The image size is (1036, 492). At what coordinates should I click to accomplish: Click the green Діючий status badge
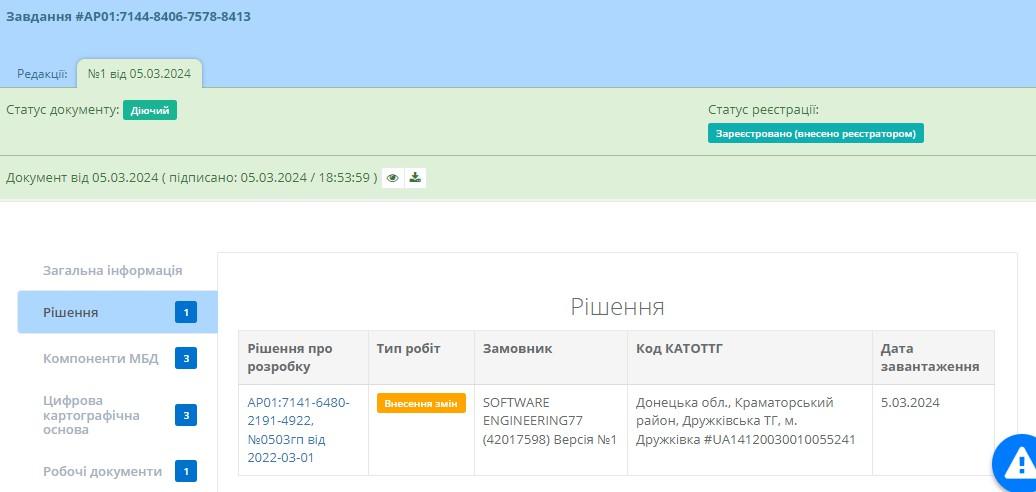click(150, 110)
